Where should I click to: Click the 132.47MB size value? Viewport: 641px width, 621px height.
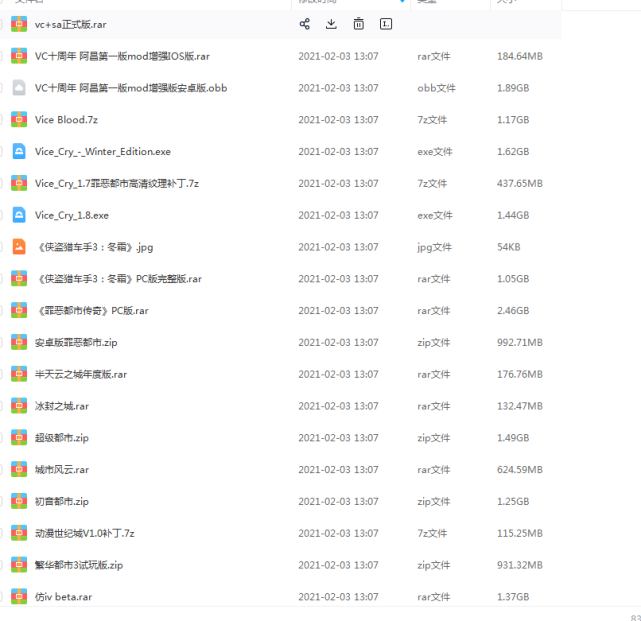[520, 406]
